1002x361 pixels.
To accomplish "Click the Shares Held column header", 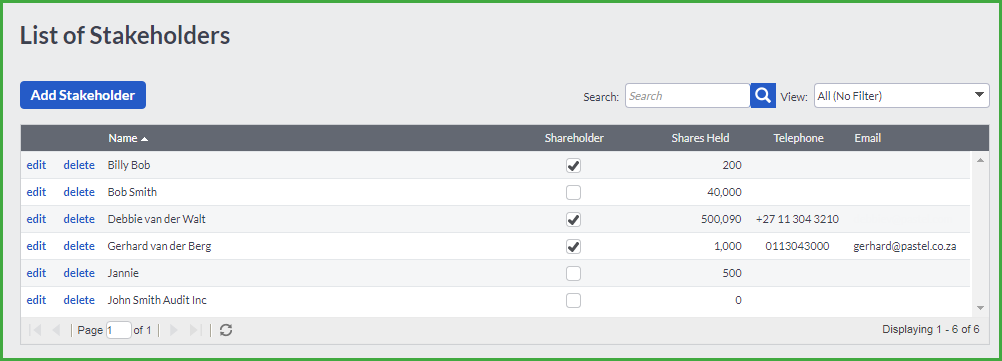I will click(700, 138).
